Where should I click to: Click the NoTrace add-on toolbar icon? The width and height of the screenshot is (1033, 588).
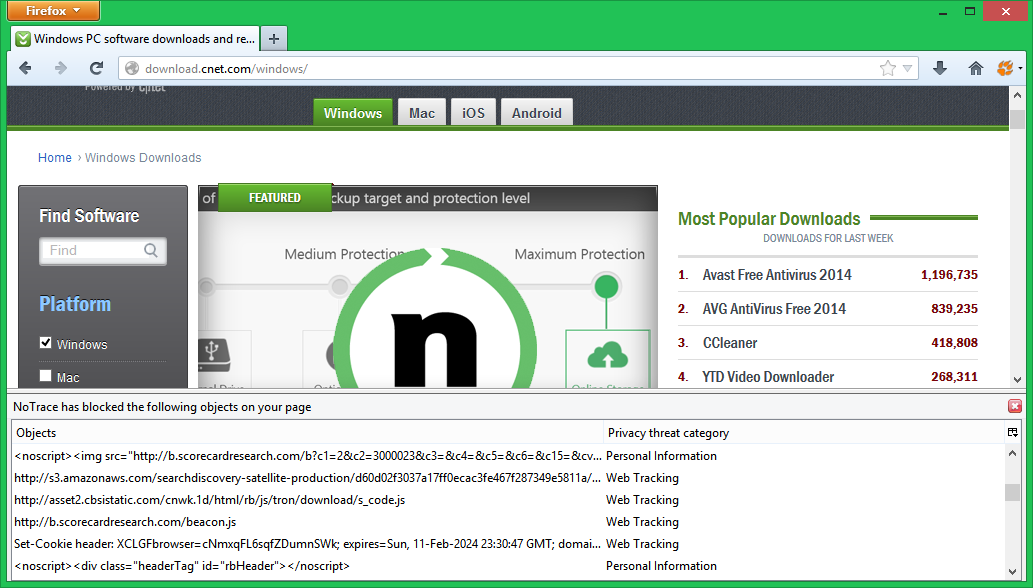click(1005, 68)
